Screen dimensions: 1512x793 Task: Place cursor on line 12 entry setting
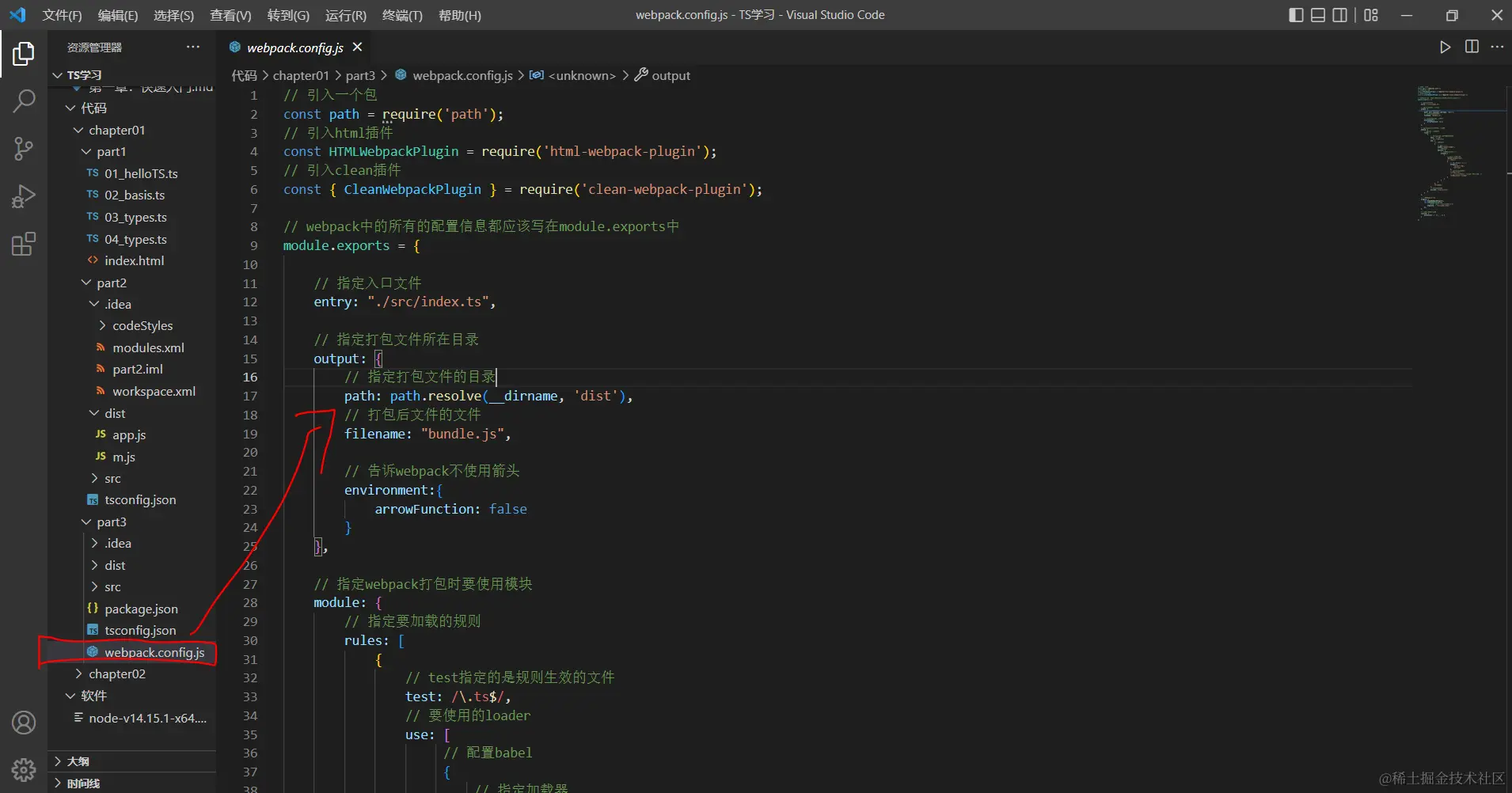405,302
